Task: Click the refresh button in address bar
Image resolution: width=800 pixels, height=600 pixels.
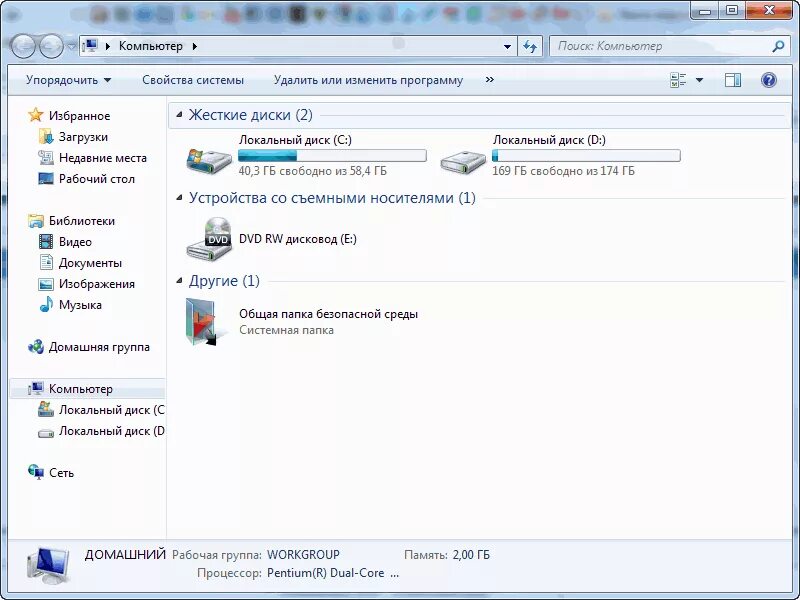Action: [529, 45]
